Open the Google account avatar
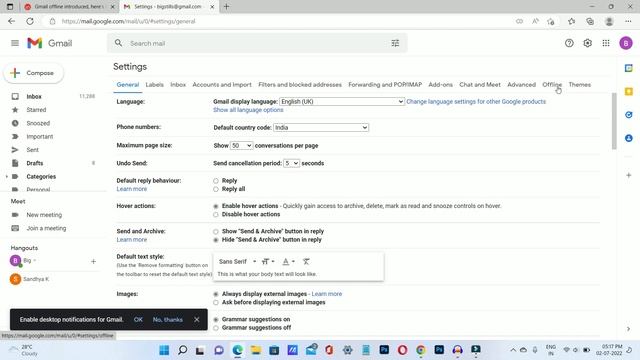 [x=626, y=43]
